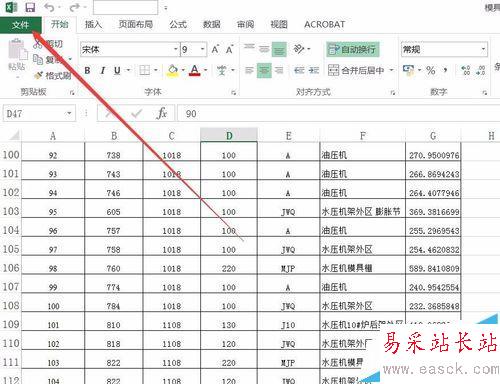This screenshot has width=500, height=384.
Task: Open the 文件 File tab
Action: click(x=21, y=25)
